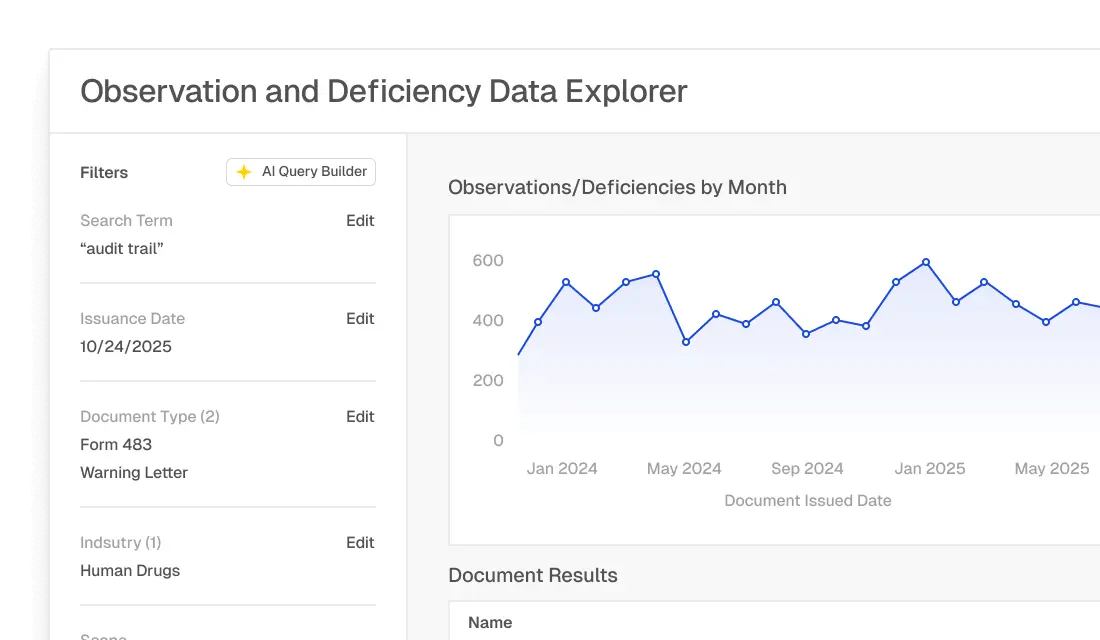Select Warning Letter under Document Type
Image resolution: width=1100 pixels, height=640 pixels.
click(x=134, y=473)
